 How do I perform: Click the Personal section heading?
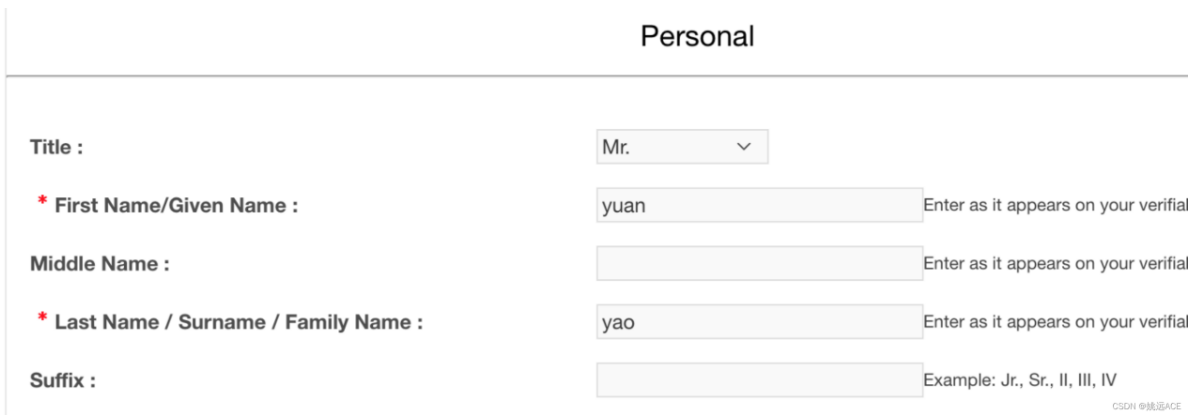click(x=697, y=37)
